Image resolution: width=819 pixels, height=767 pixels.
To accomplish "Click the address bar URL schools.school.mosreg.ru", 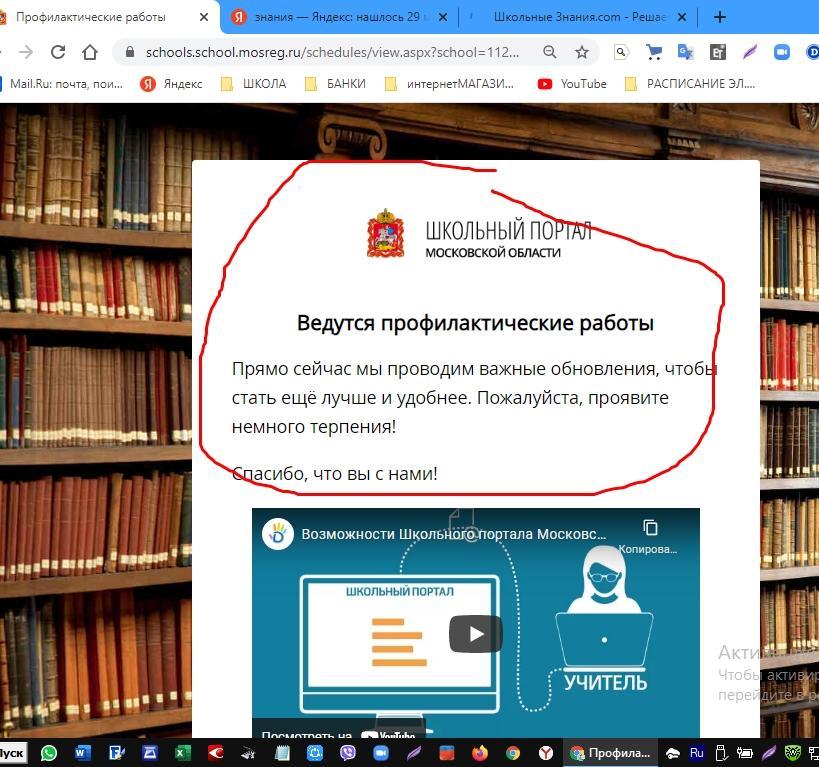I will tap(332, 52).
